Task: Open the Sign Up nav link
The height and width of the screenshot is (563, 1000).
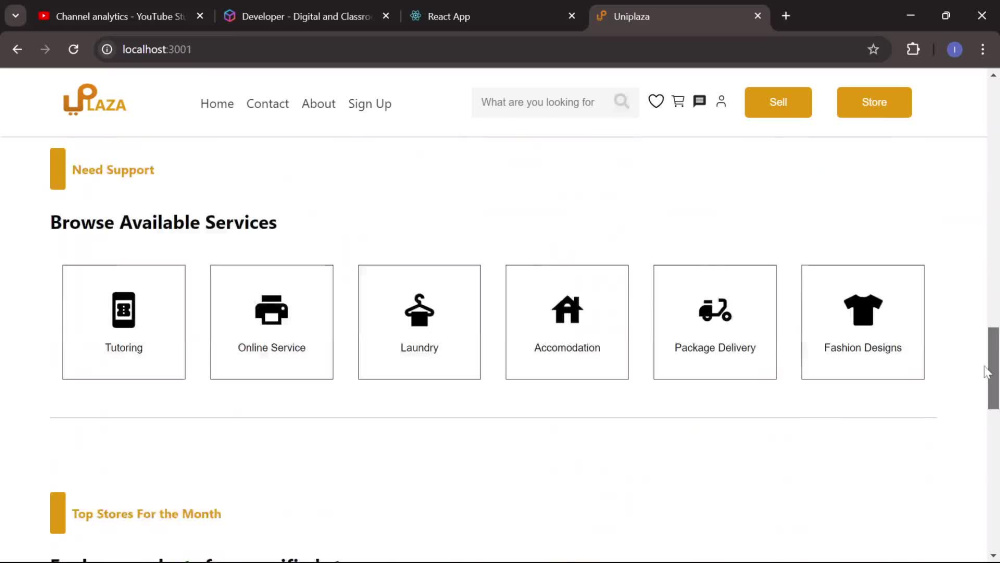Action: 370,103
